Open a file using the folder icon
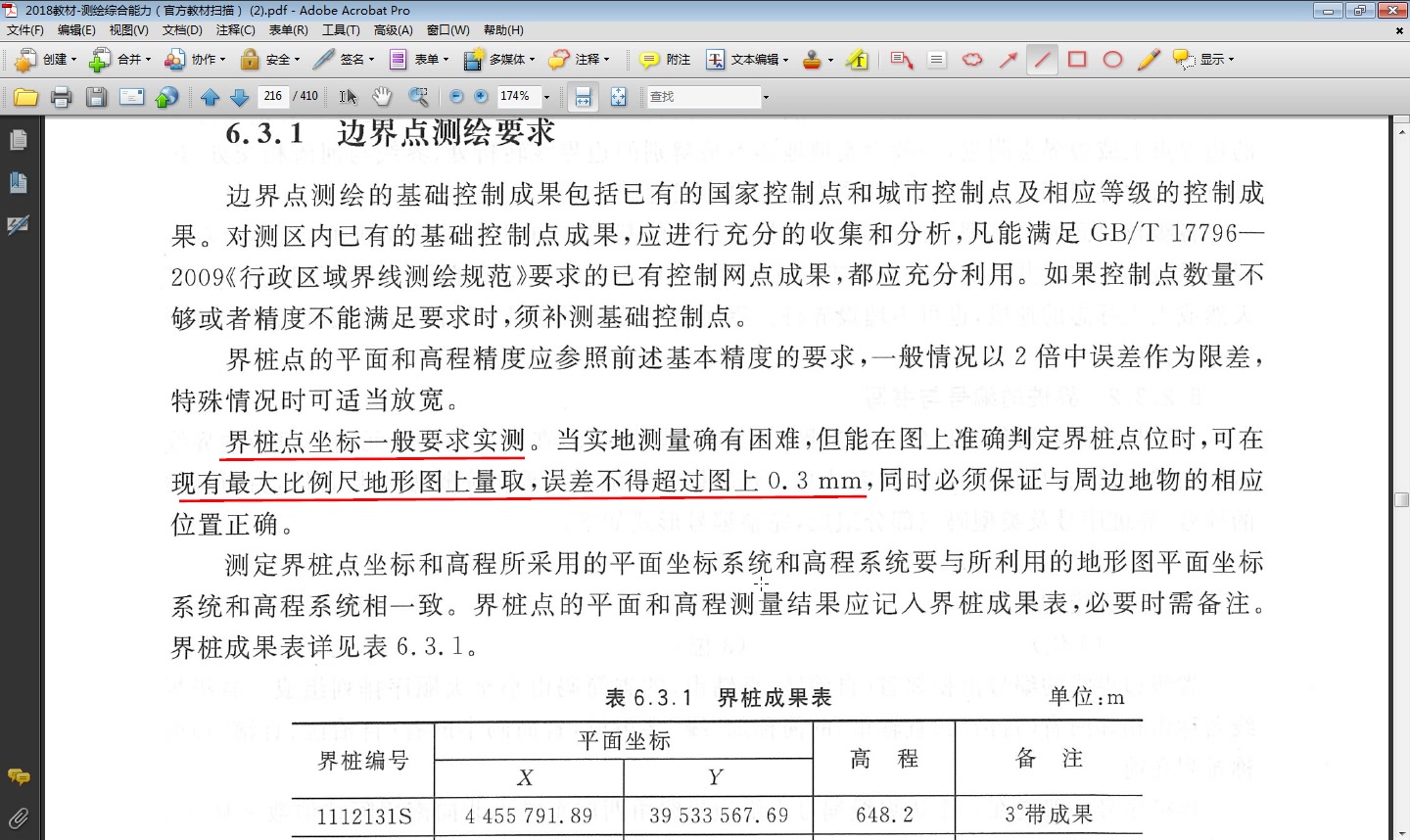This screenshot has width=1410, height=840. (26, 96)
